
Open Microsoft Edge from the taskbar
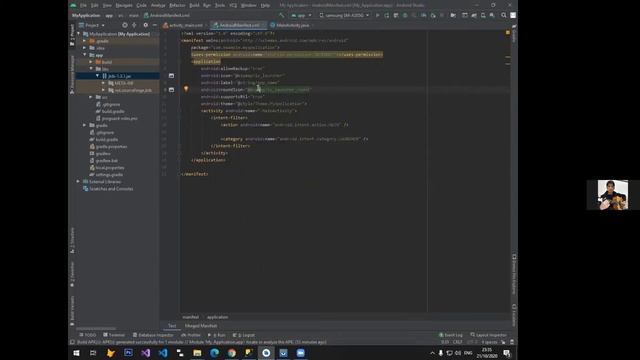214,353
